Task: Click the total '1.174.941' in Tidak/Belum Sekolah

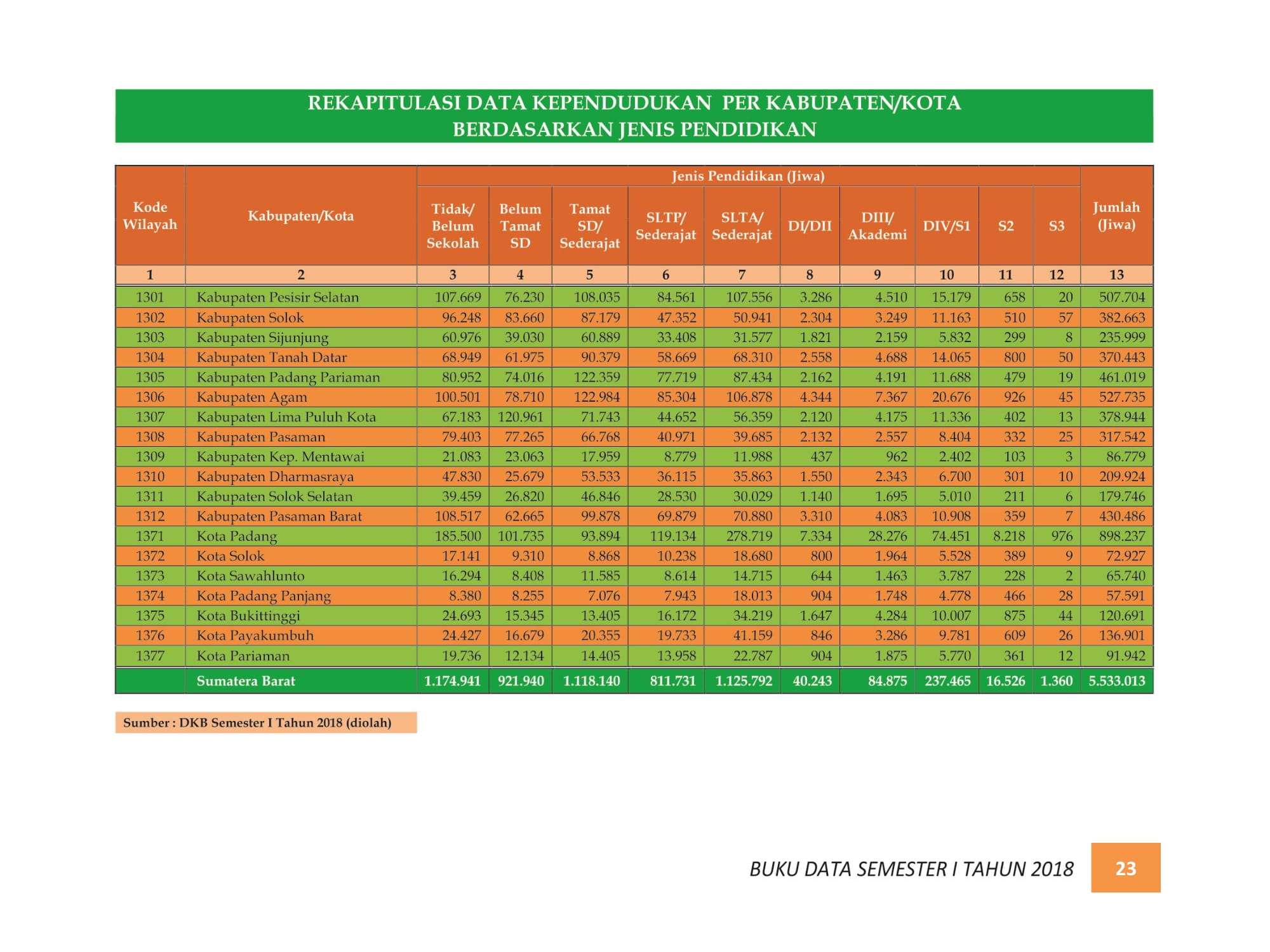Action: tap(453, 681)
